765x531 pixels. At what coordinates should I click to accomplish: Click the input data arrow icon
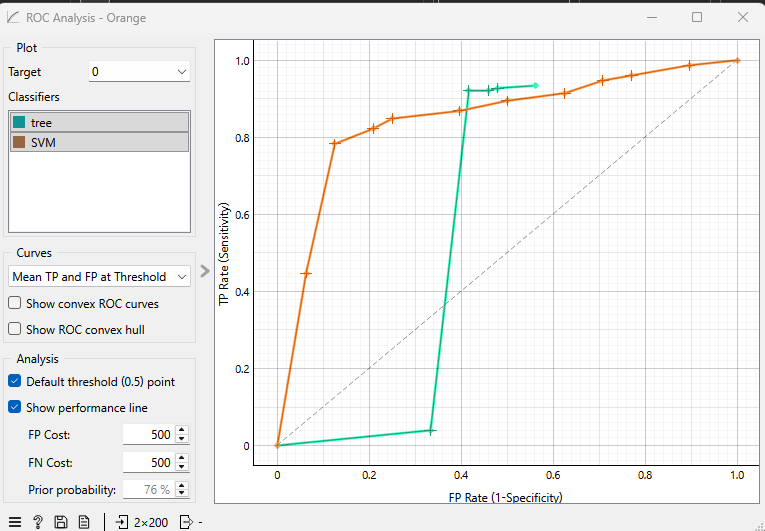coord(122,521)
